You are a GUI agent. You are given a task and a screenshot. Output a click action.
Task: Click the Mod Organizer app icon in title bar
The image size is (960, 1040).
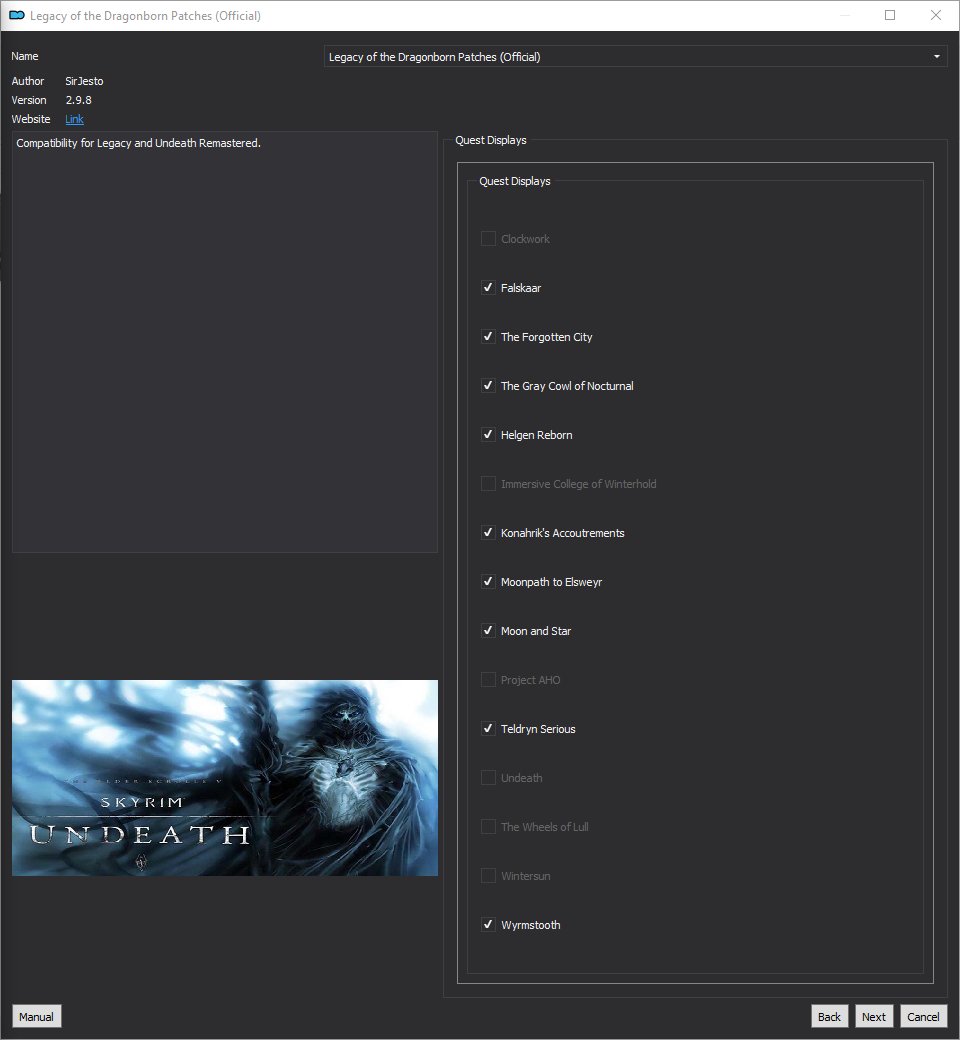(17, 15)
